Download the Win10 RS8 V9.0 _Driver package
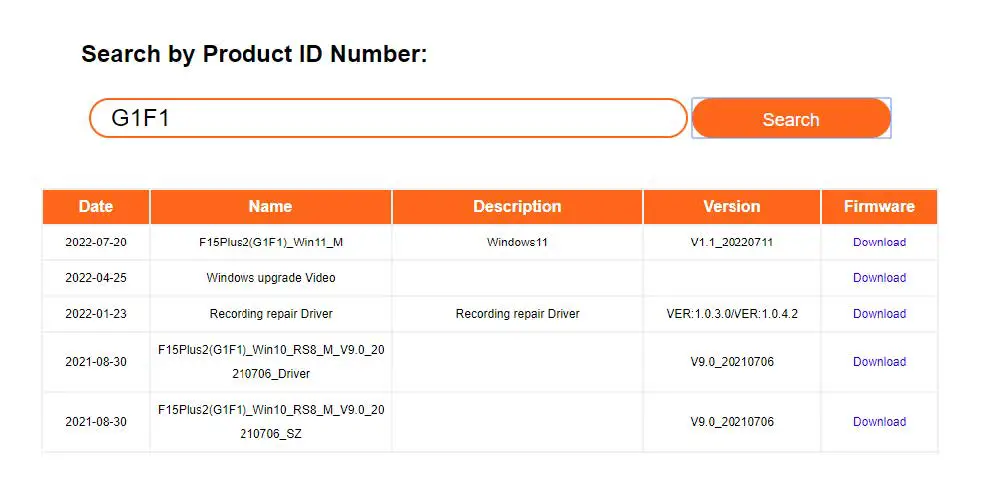 click(879, 362)
